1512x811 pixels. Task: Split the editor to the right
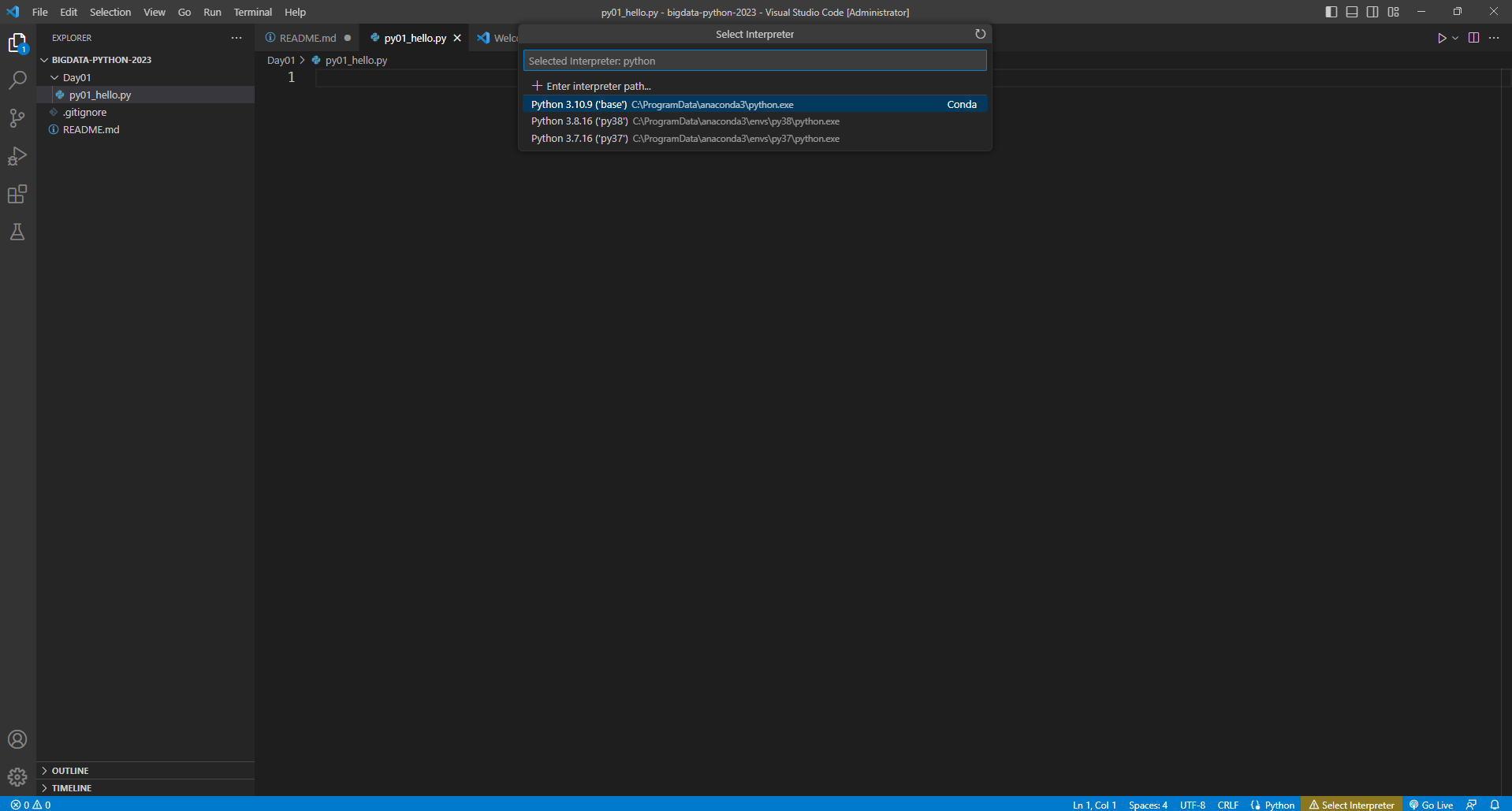[x=1473, y=38]
